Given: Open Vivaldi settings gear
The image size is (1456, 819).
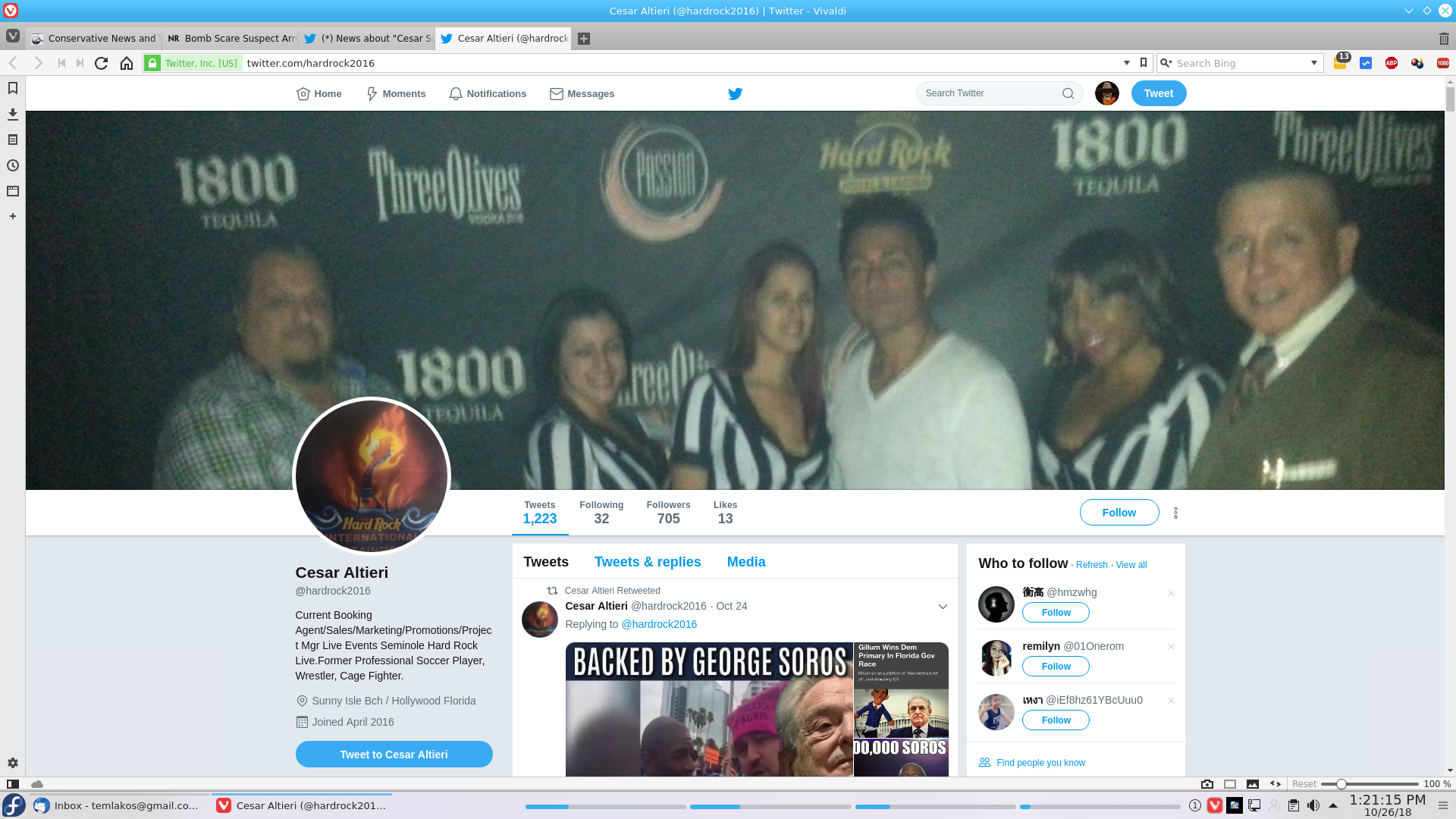Looking at the screenshot, I should (x=13, y=764).
